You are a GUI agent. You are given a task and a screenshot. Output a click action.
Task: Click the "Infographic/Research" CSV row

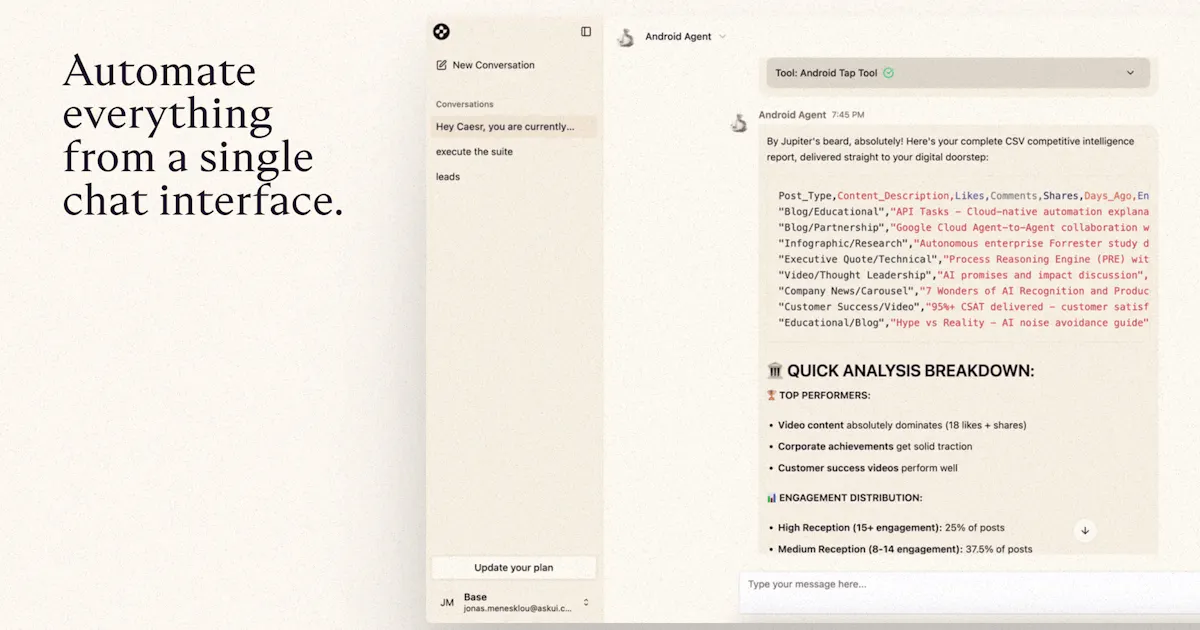963,243
